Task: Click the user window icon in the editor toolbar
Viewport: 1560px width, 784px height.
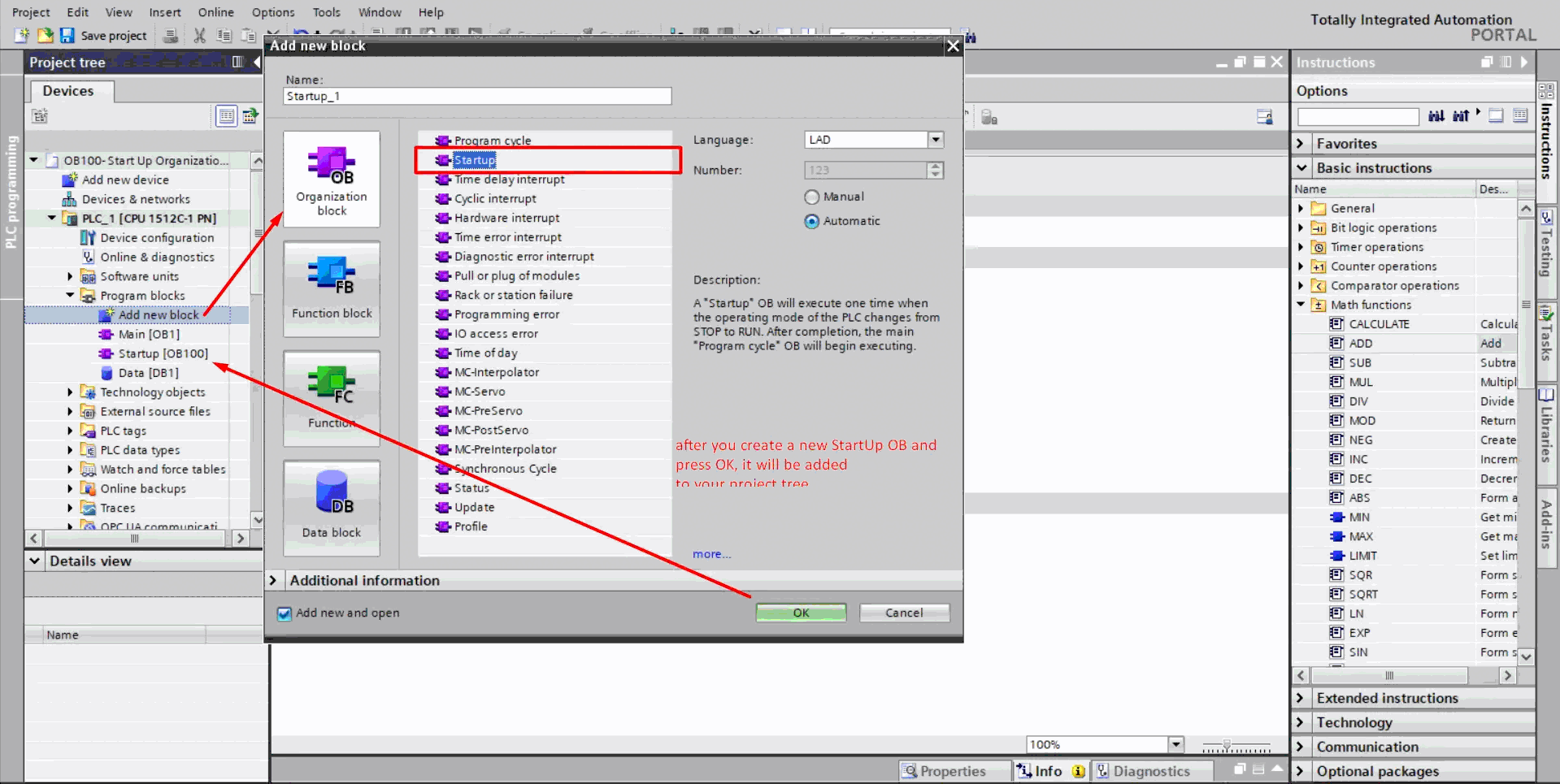Action: tap(1265, 117)
